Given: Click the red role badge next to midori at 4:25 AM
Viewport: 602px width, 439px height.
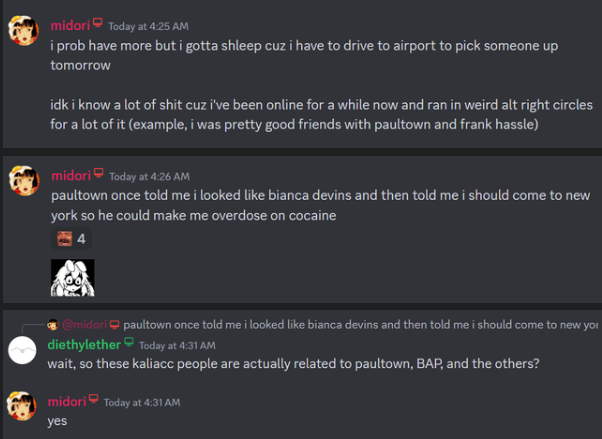Looking at the screenshot, I should click(x=98, y=23).
